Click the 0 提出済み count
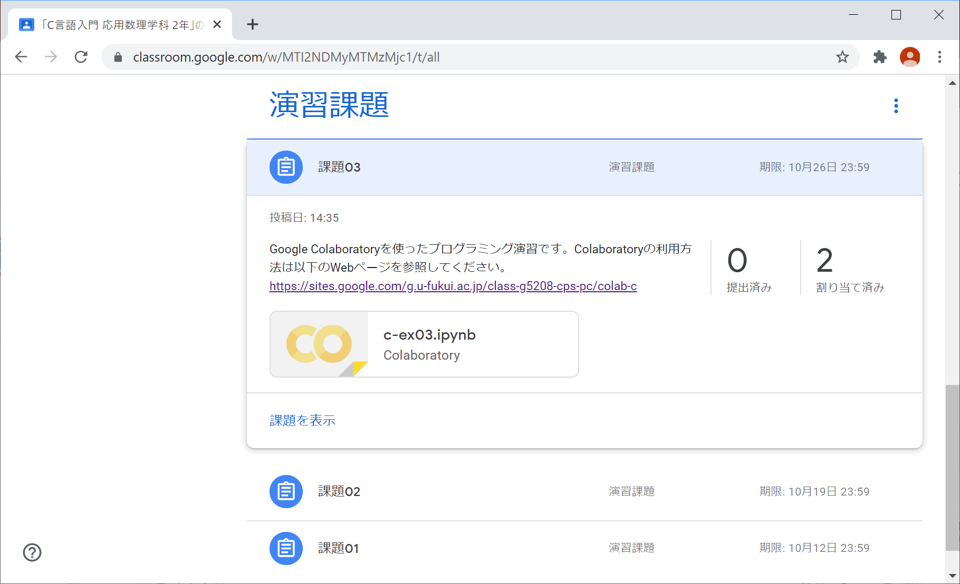The height and width of the screenshot is (584, 960). click(x=749, y=269)
